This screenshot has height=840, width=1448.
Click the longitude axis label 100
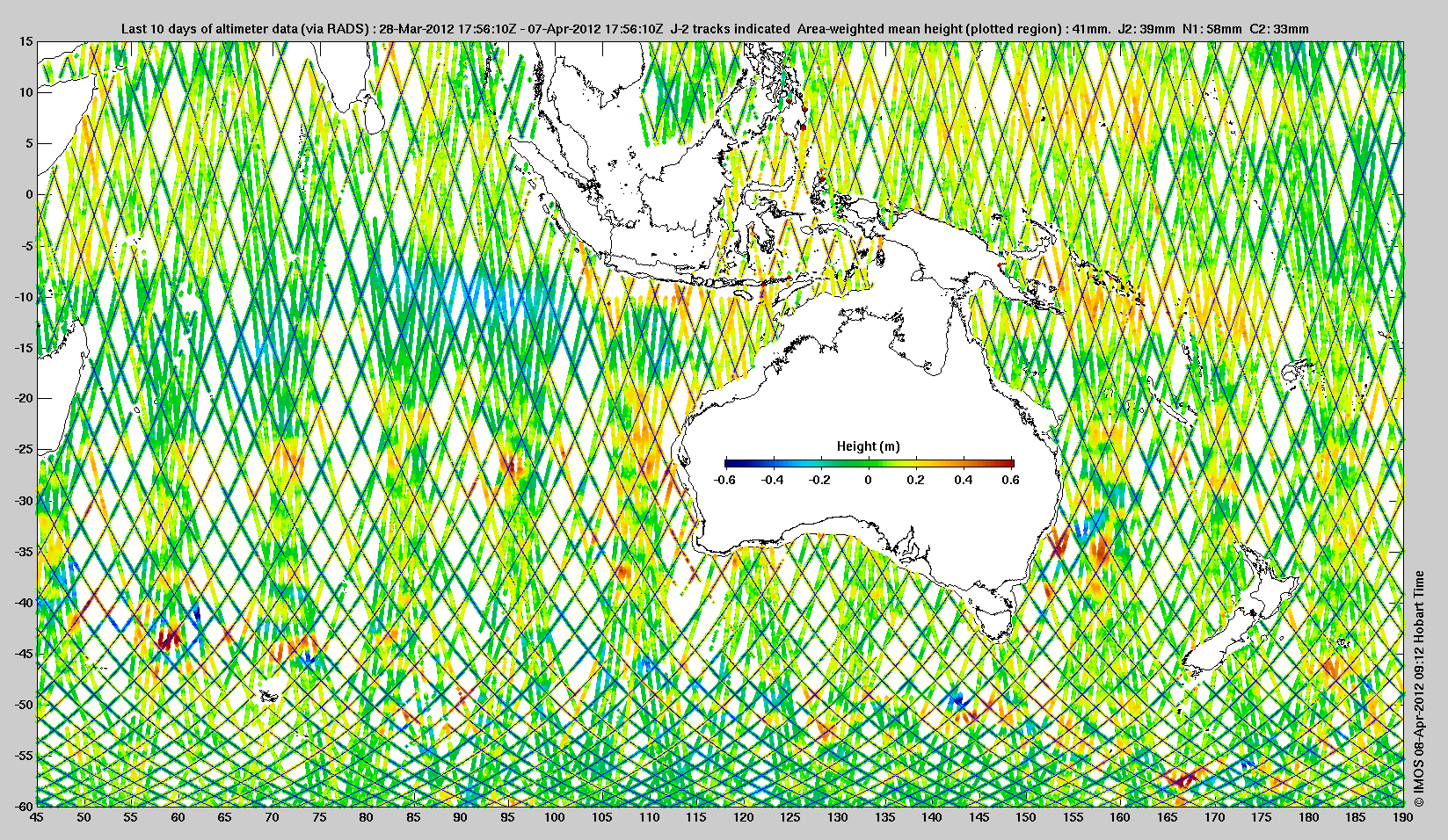pyautogui.click(x=554, y=817)
